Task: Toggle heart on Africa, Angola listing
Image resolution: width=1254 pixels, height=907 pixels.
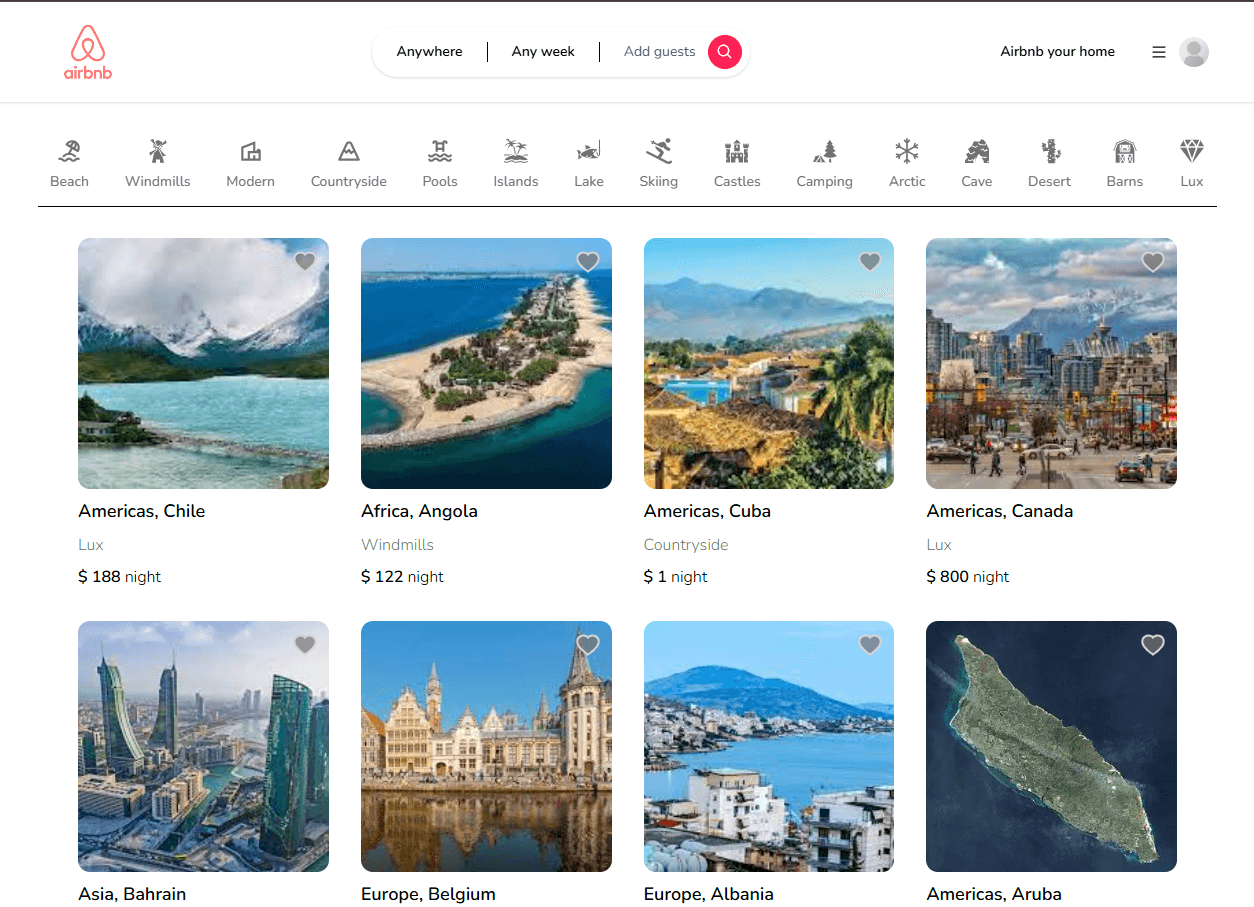Action: [x=588, y=262]
